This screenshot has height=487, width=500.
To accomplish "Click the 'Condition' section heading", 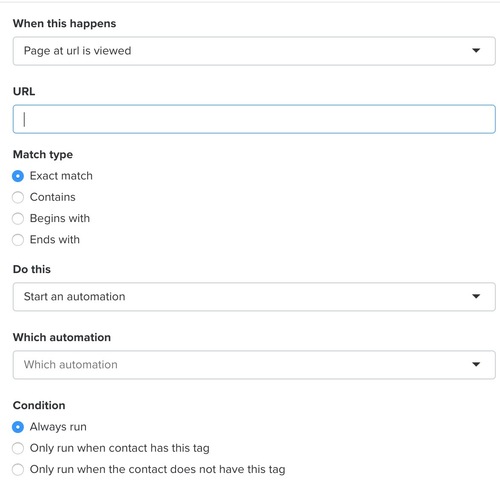I will point(39,405).
